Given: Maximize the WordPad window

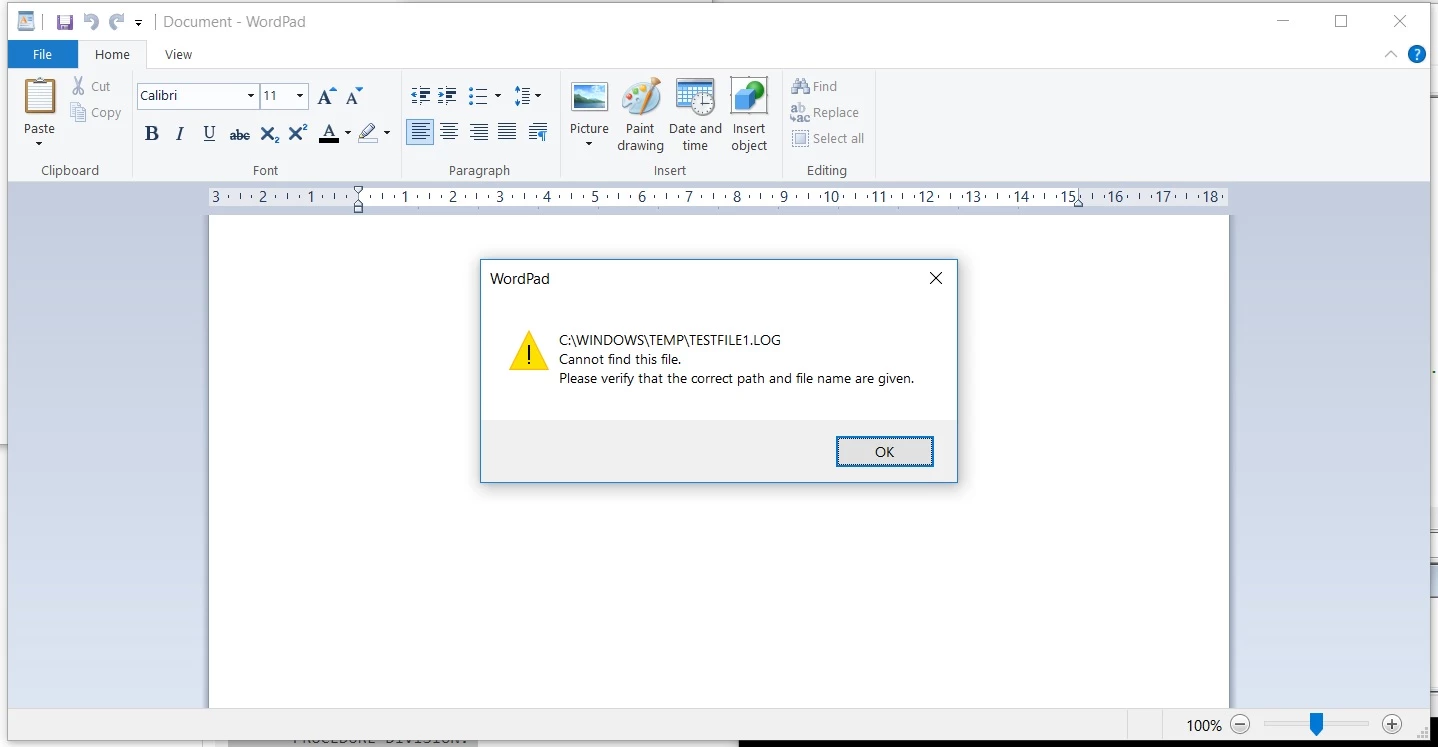Looking at the screenshot, I should tap(1341, 22).
